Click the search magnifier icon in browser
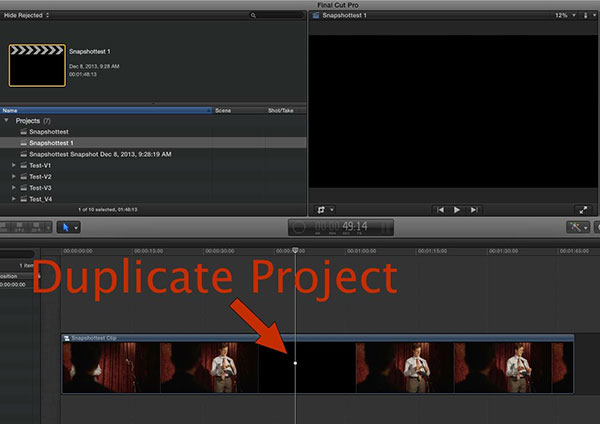 click(x=253, y=15)
